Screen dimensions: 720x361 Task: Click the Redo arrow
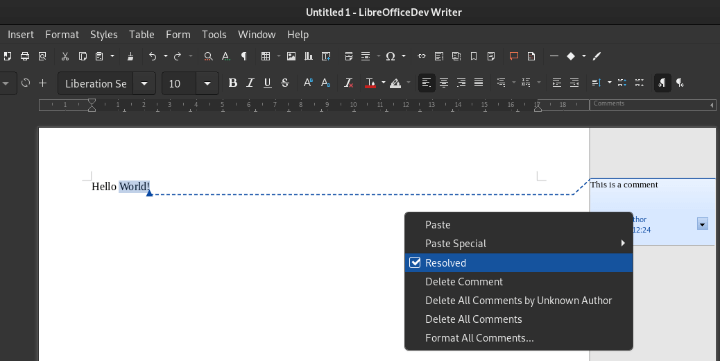[177, 56]
